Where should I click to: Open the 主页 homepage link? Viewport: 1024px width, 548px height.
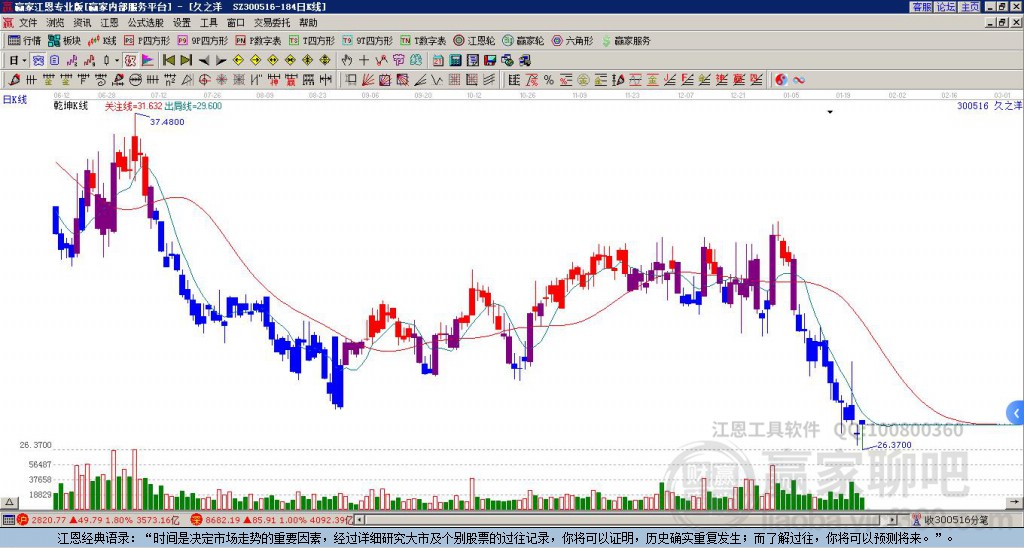[x=970, y=7]
